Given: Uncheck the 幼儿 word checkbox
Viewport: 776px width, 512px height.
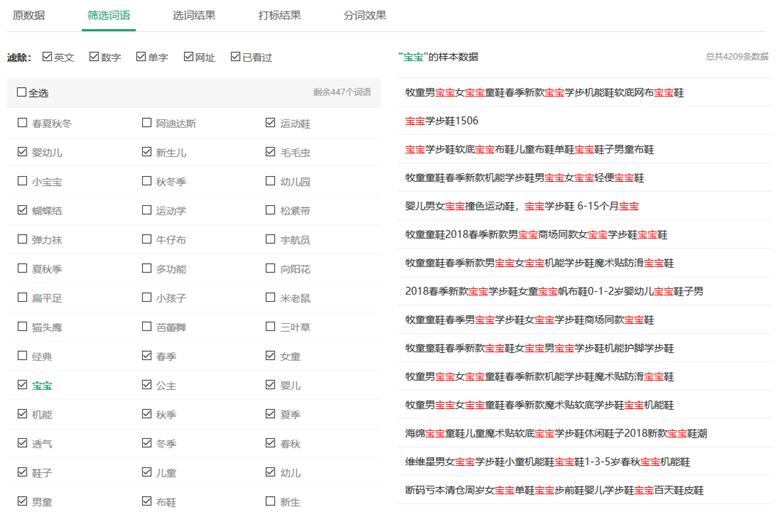Looking at the screenshot, I should pos(270,472).
